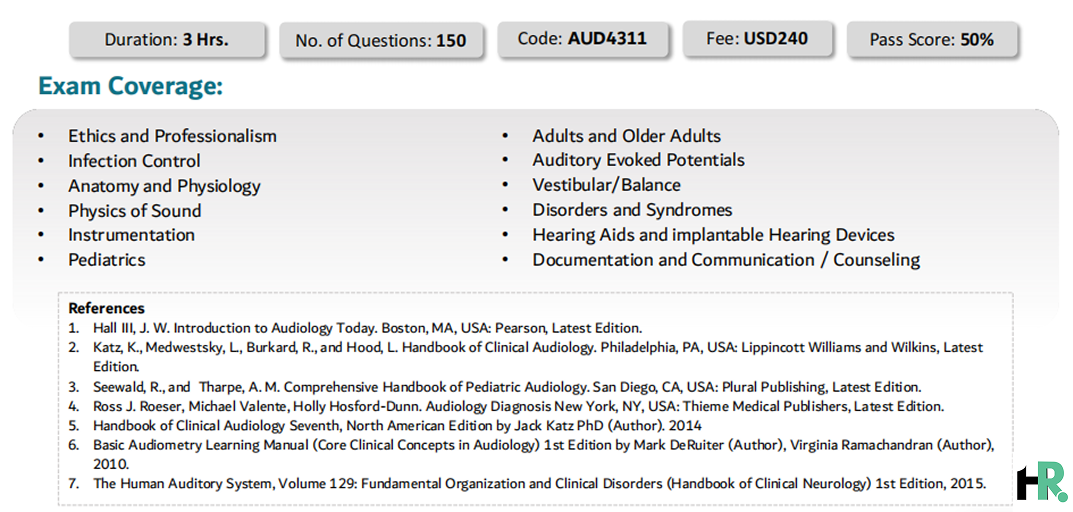Screen dimensions: 1073x512
Task: Click the Pass Score 50% badge
Action: [x=931, y=40]
